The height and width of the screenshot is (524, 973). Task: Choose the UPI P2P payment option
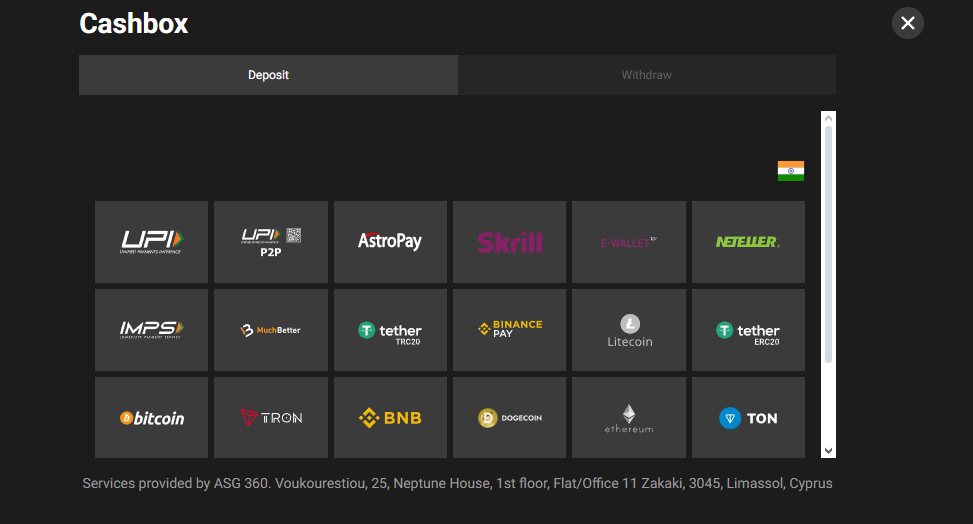(271, 241)
